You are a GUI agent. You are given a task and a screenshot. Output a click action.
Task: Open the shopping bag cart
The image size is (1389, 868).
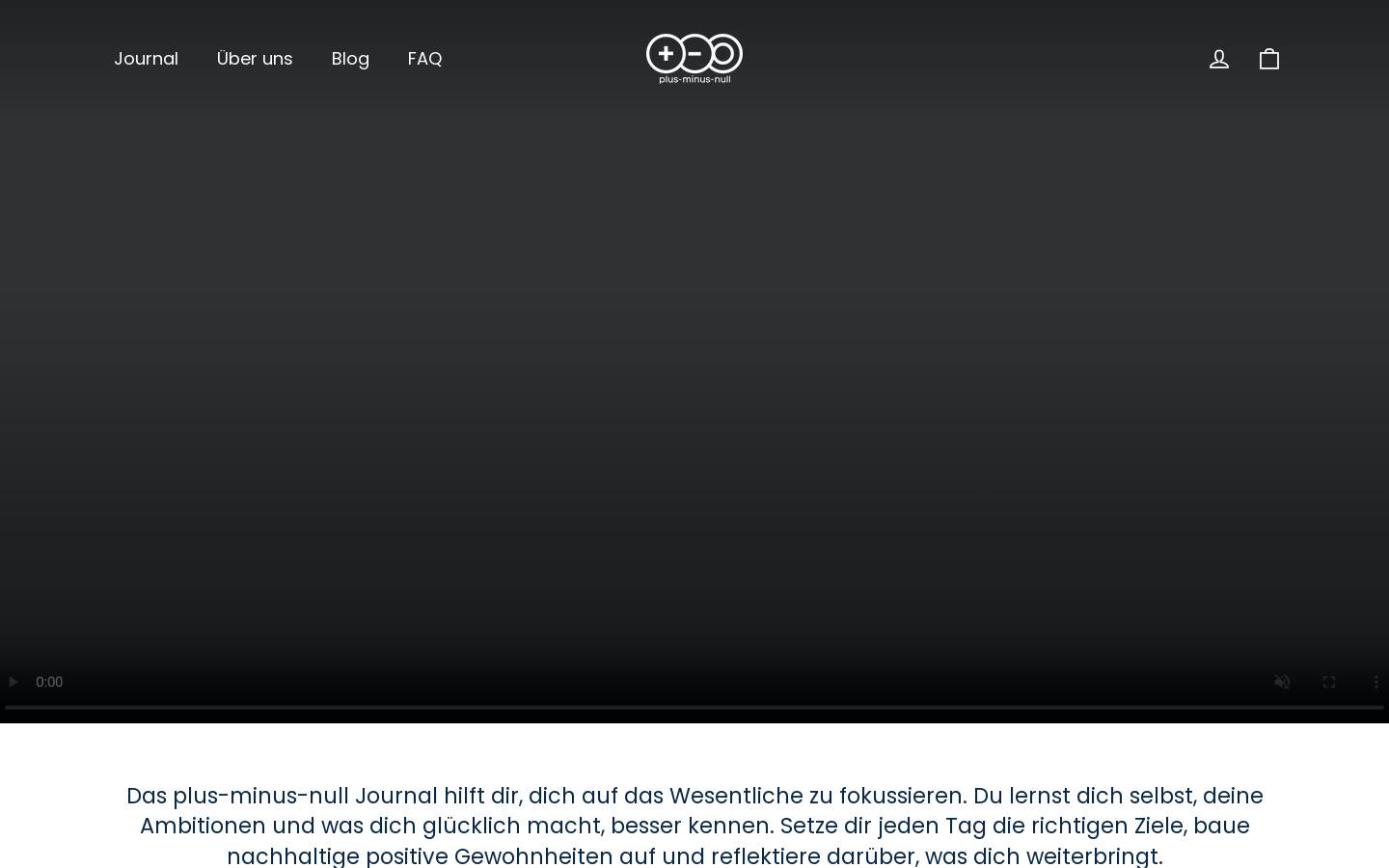[1269, 59]
